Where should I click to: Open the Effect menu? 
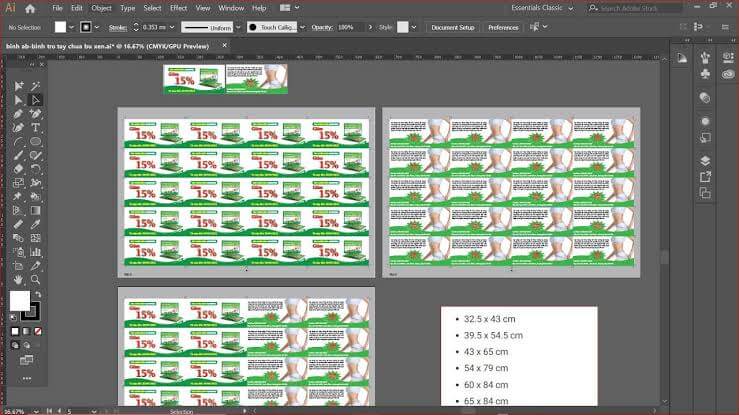coord(178,8)
